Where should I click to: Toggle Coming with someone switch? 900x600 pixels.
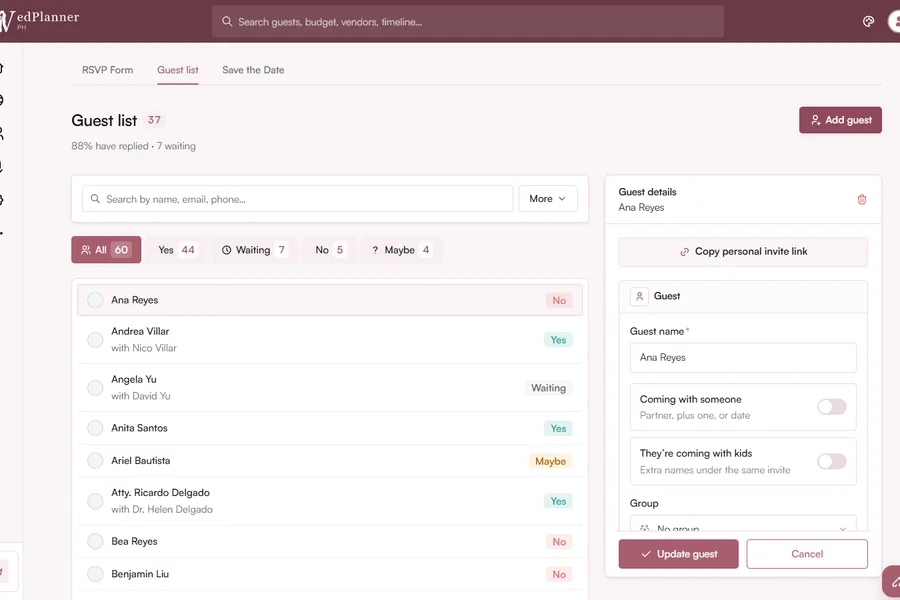pyautogui.click(x=832, y=407)
